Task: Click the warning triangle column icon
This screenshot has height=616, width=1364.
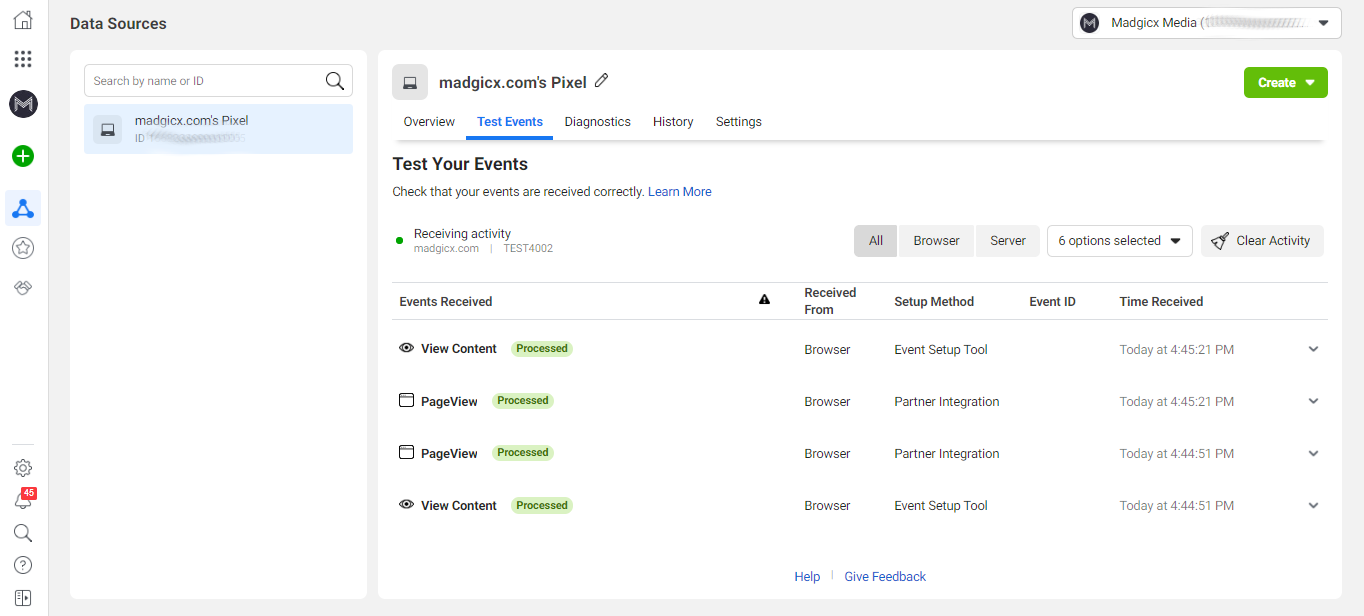Action: tap(764, 299)
